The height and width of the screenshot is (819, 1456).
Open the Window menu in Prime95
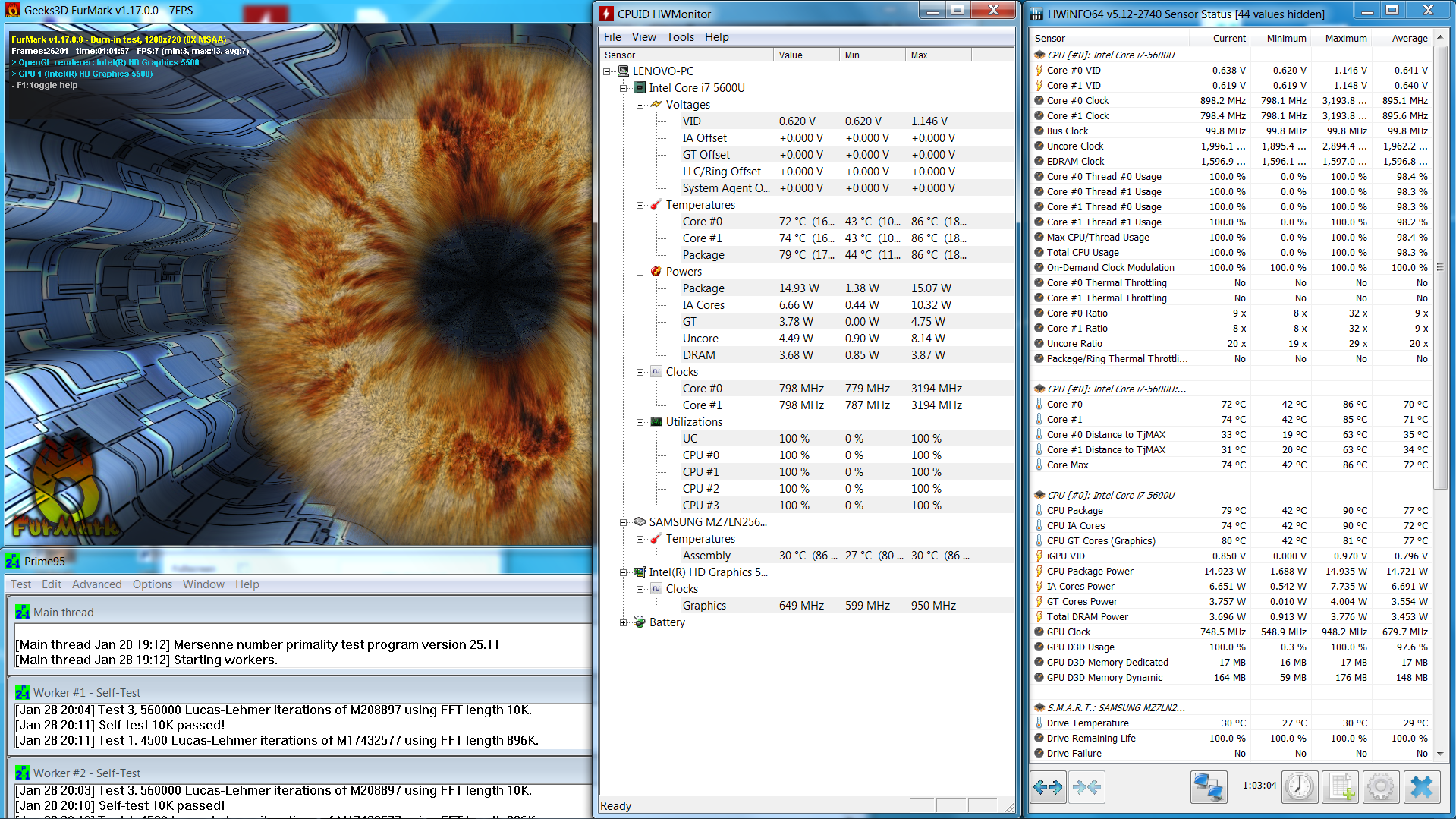click(x=203, y=584)
